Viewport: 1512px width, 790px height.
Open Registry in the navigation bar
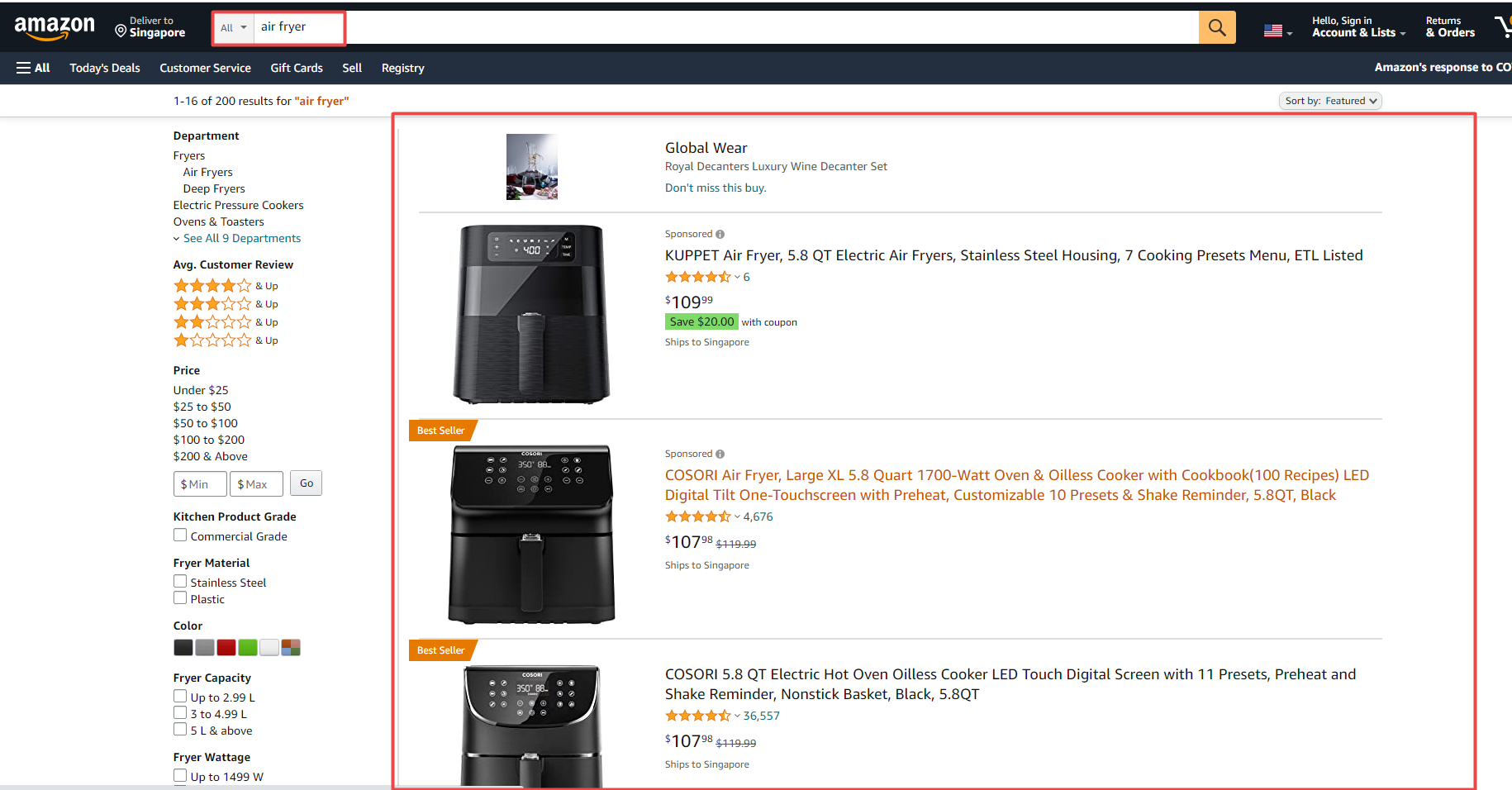[x=403, y=68]
